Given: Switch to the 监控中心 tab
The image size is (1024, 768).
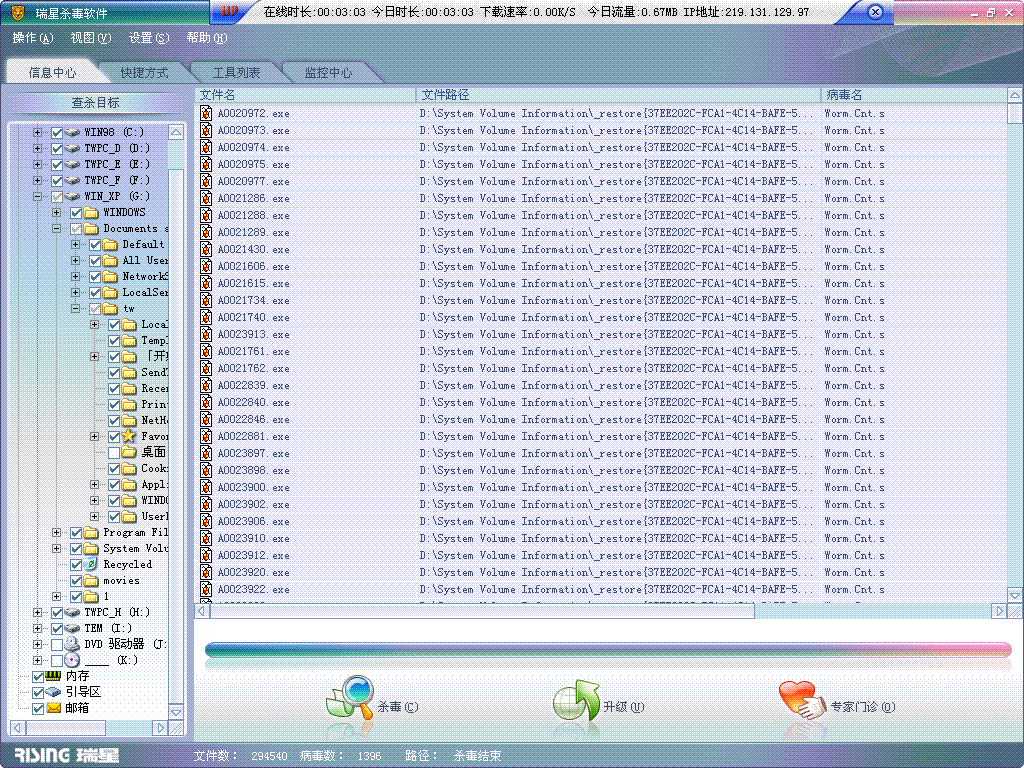Looking at the screenshot, I should point(328,72).
